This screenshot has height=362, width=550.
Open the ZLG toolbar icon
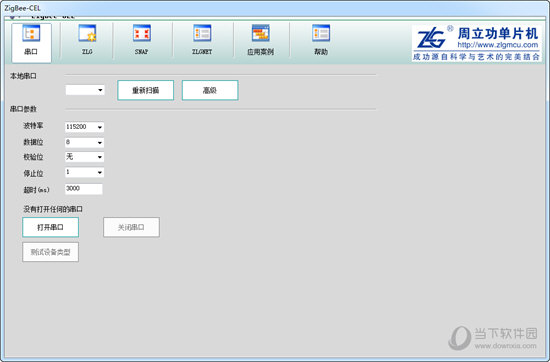87,40
